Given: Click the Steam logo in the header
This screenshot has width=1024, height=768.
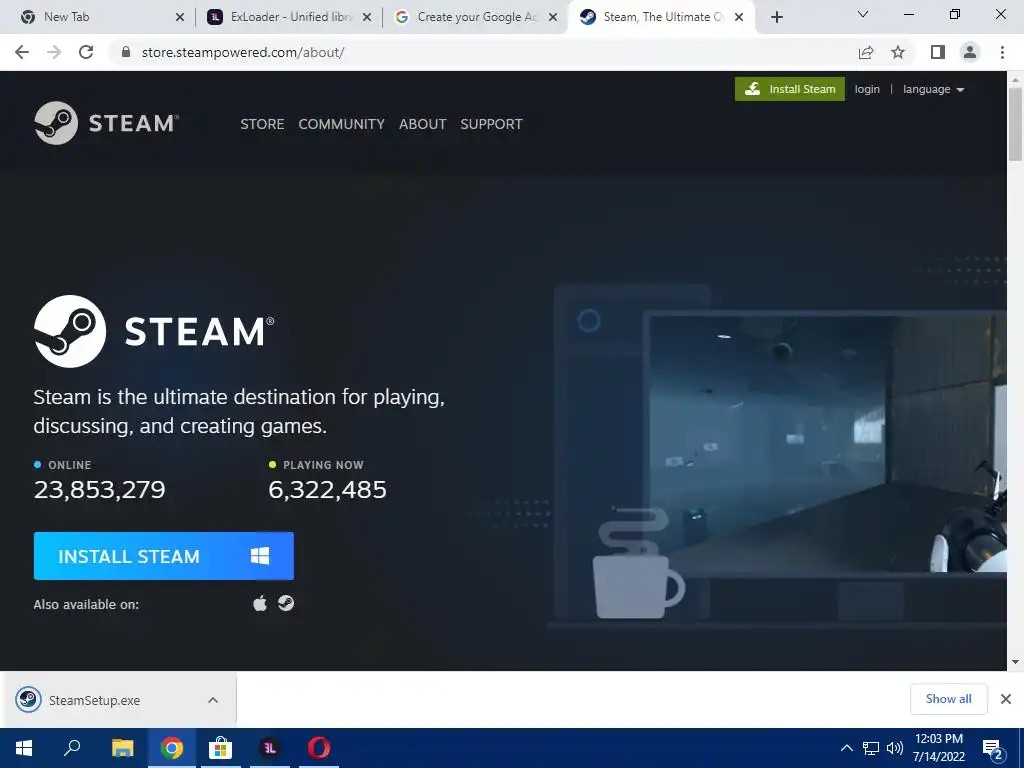Looking at the screenshot, I should [x=106, y=123].
